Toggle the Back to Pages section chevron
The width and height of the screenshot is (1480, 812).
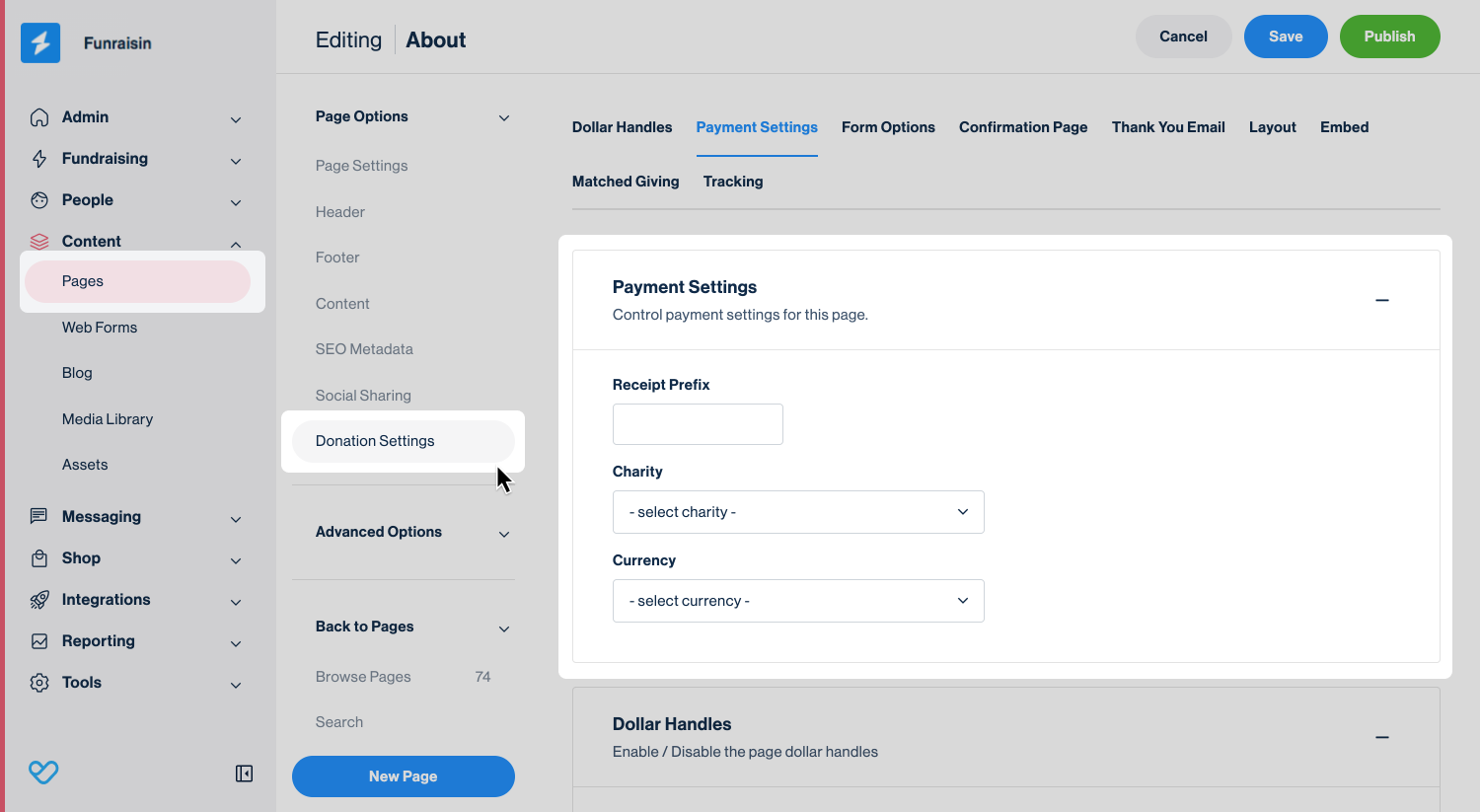coord(504,628)
